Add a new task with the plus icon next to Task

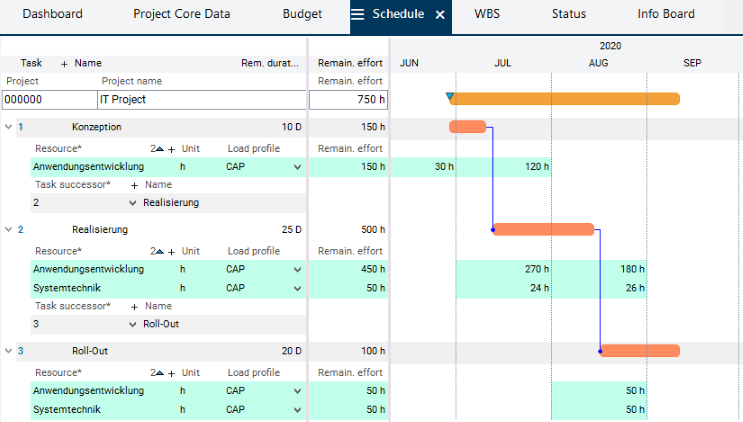[64, 63]
